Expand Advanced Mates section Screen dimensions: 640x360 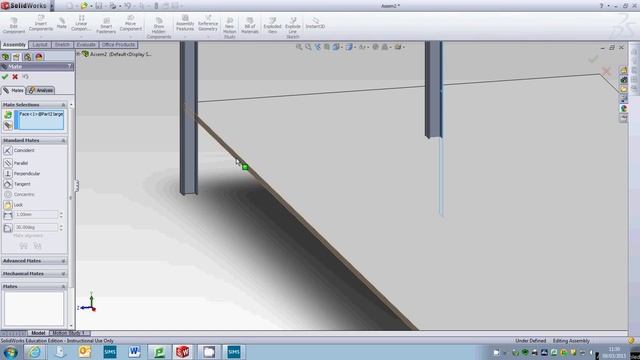(x=63, y=261)
